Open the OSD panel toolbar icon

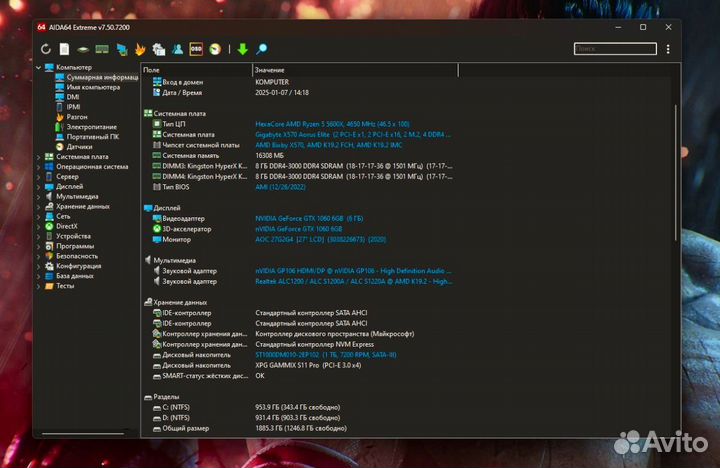pos(196,49)
